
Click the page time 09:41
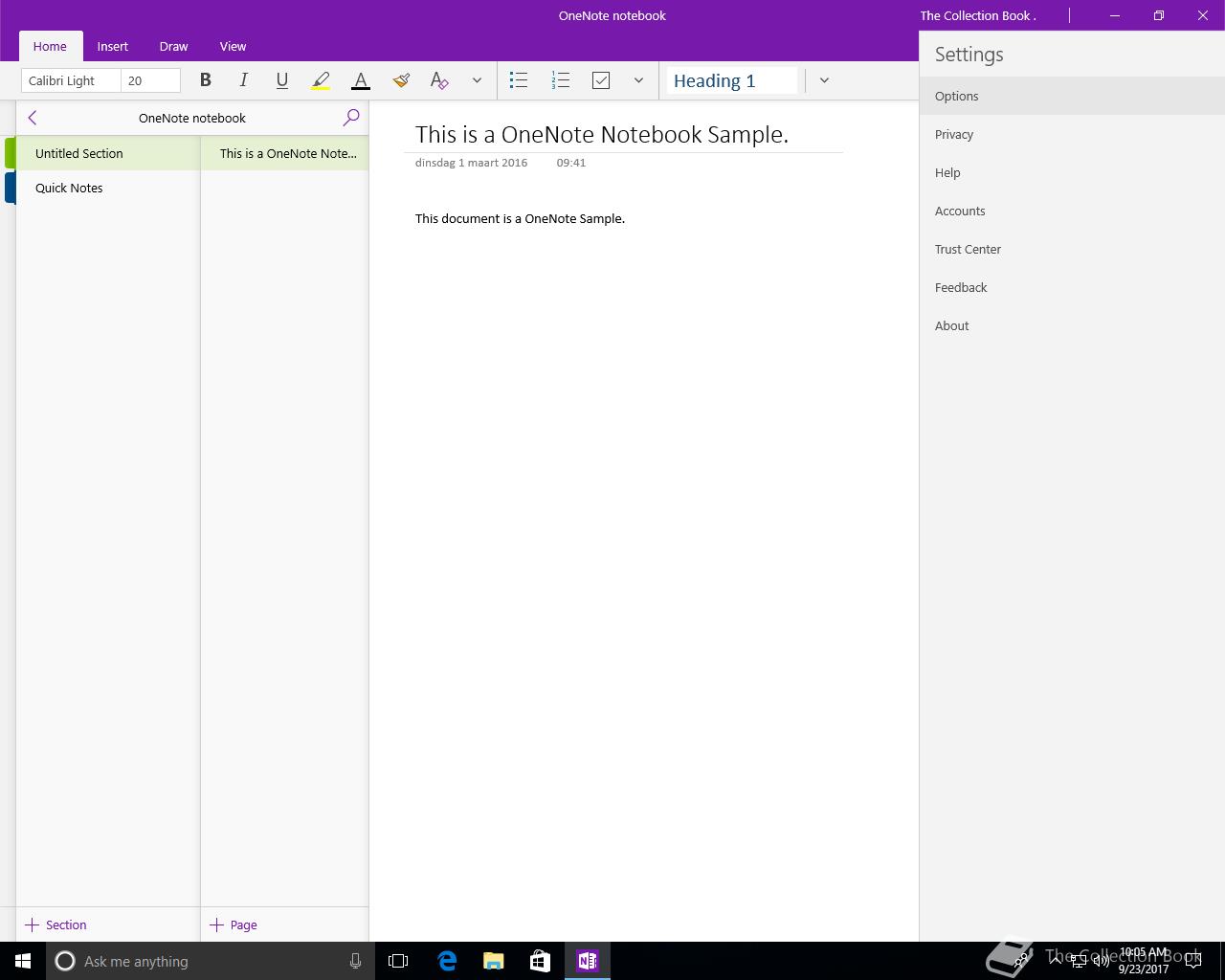(x=570, y=163)
